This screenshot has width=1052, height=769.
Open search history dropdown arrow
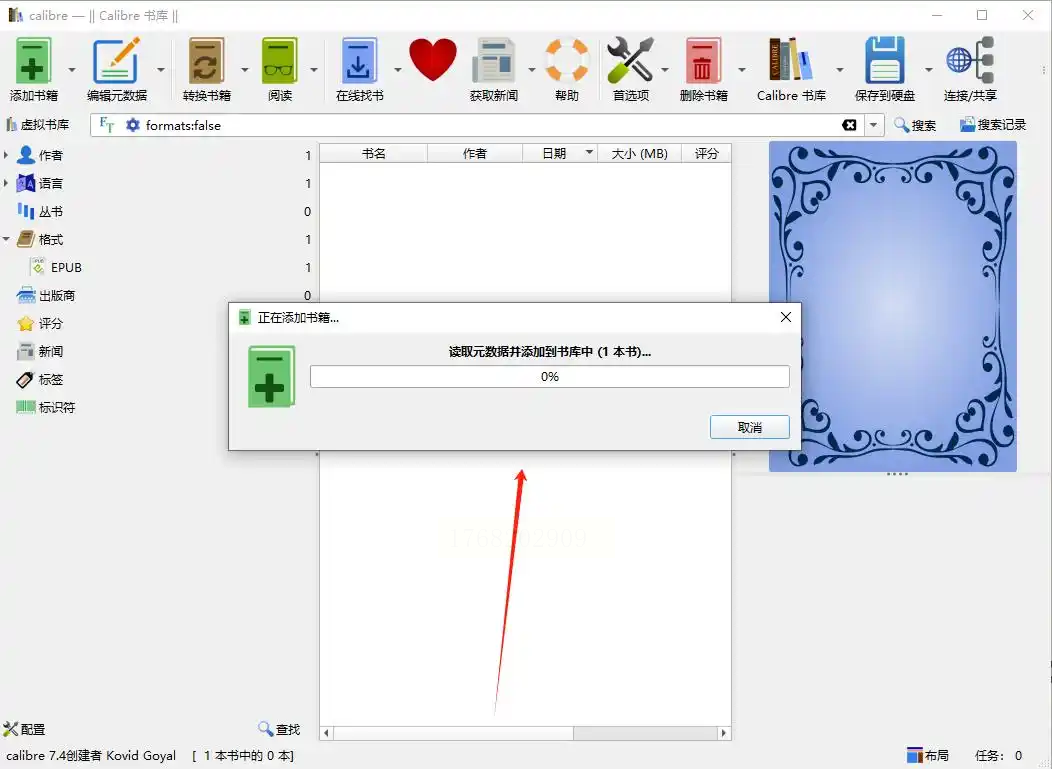point(873,125)
